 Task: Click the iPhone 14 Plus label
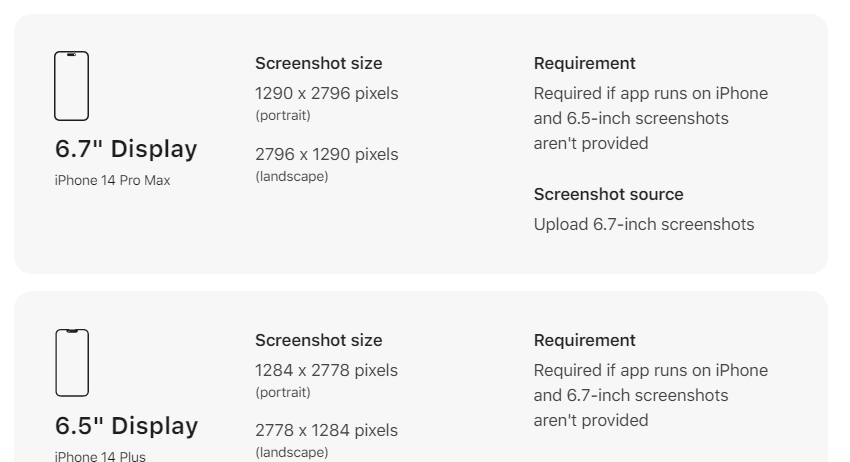click(100, 456)
